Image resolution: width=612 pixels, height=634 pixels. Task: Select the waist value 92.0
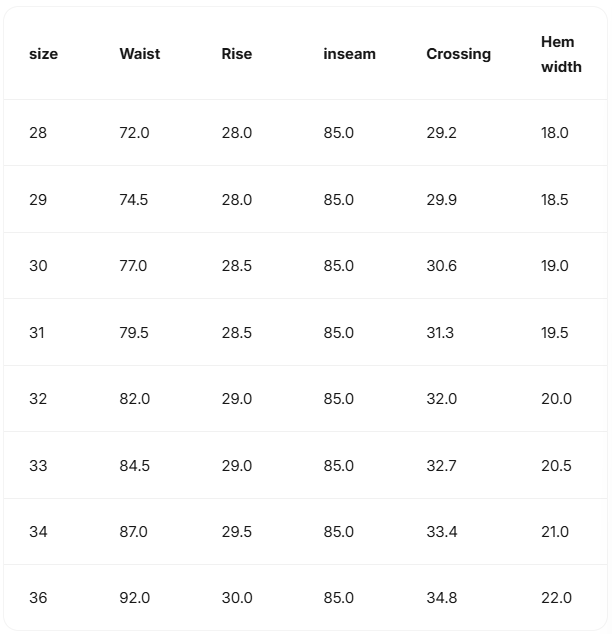pyautogui.click(x=134, y=598)
